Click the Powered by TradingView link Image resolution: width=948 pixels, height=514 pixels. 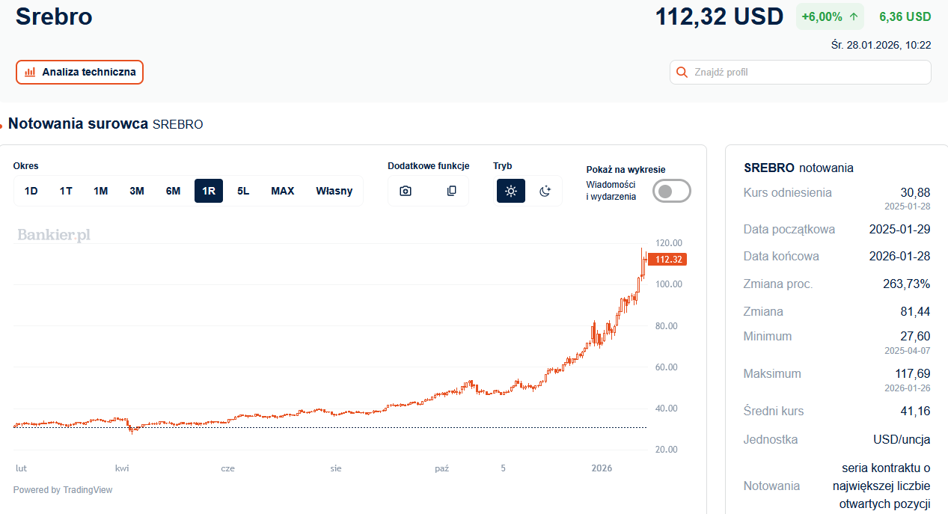click(63, 490)
